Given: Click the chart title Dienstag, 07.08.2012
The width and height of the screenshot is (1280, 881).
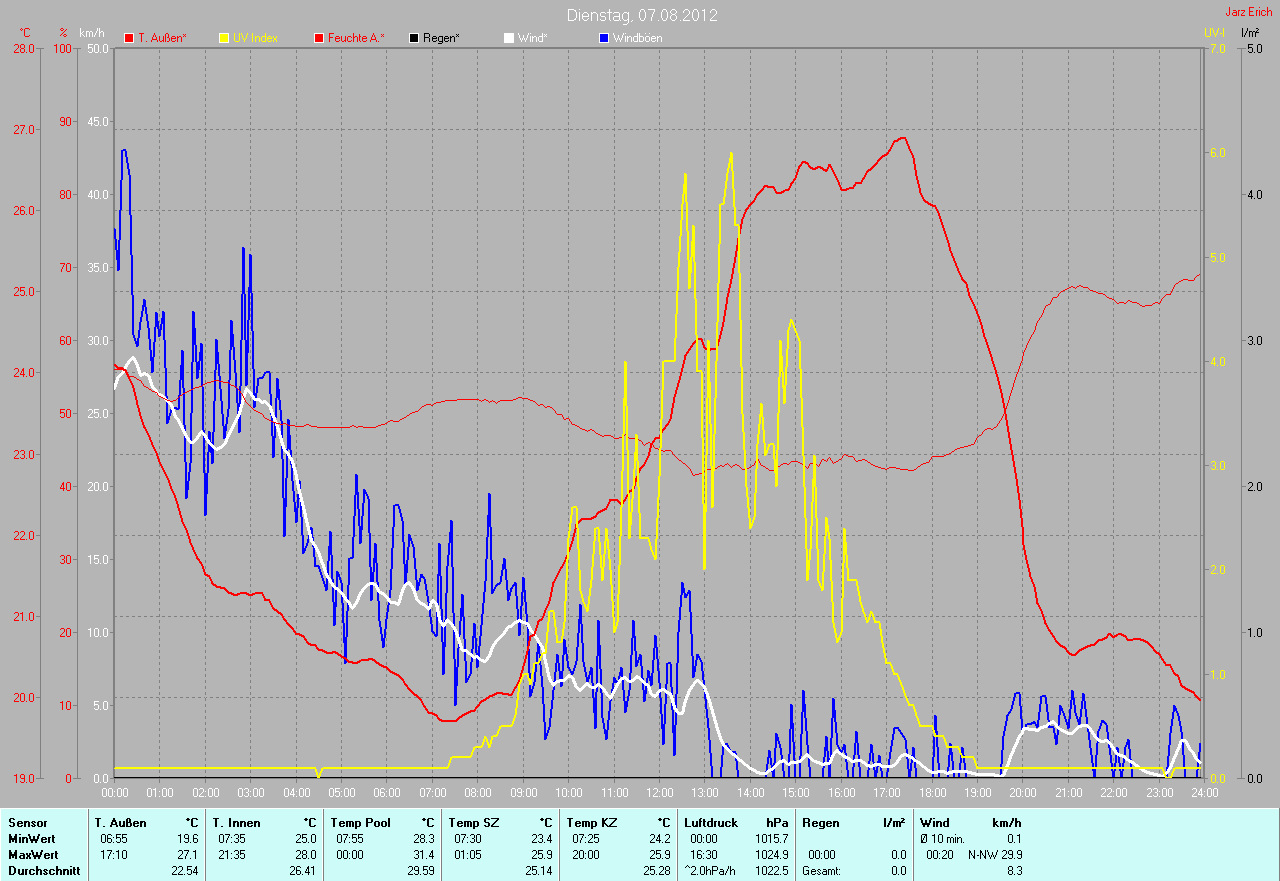Looking at the screenshot, I should click(x=642, y=15).
